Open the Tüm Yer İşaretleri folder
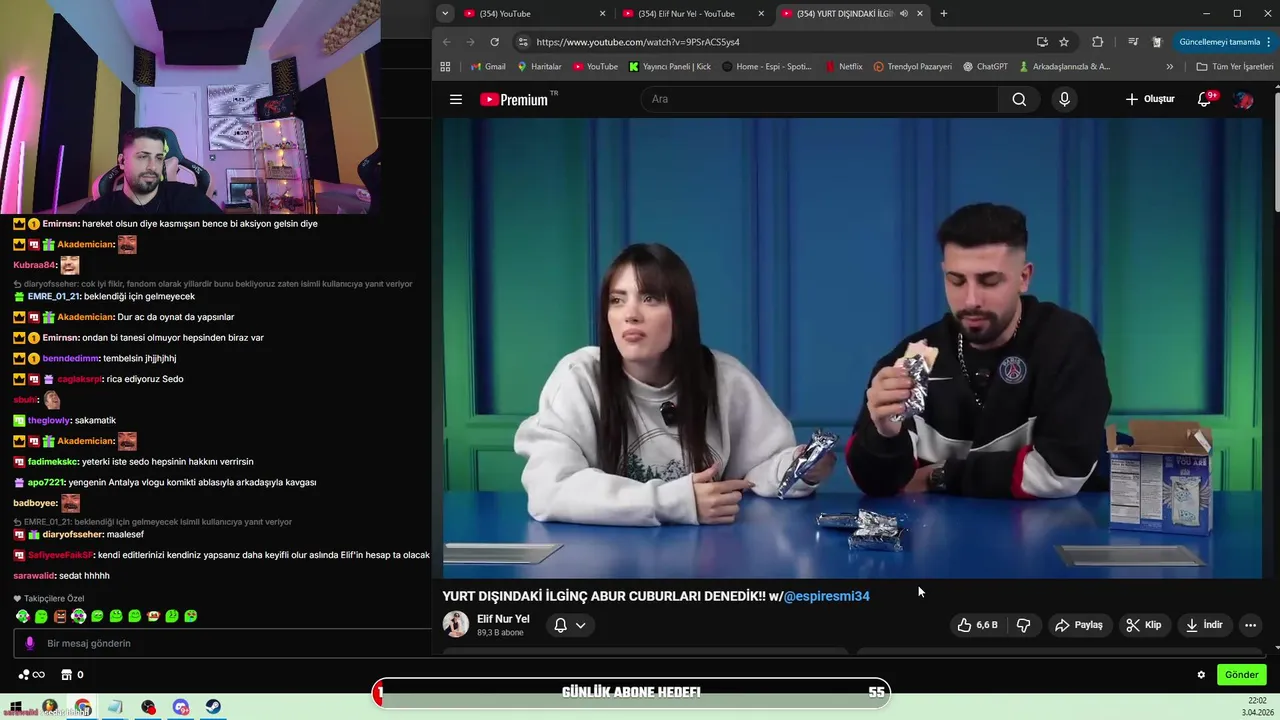Viewport: 1280px width, 720px height. [1235, 67]
